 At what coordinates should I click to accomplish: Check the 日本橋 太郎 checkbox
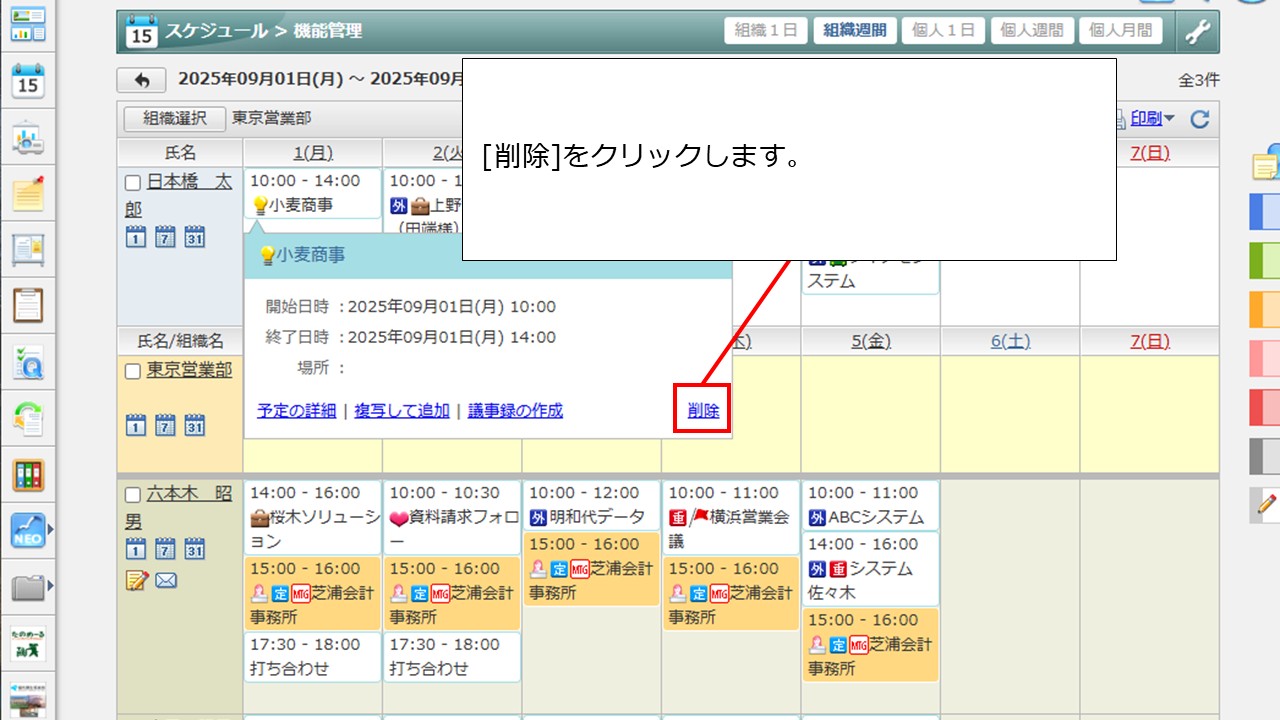click(133, 183)
